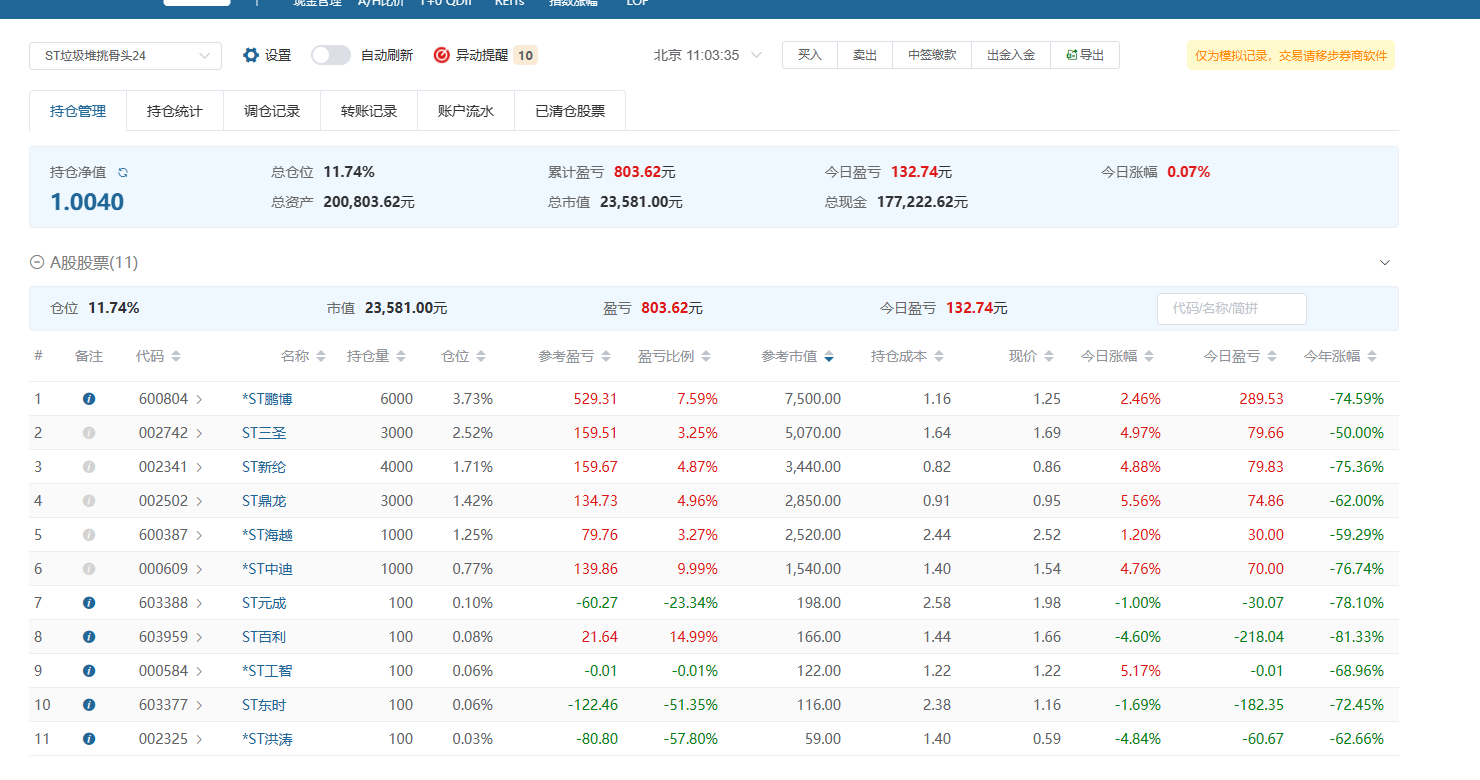The width and height of the screenshot is (1480, 780).
Task: Expand the chevron at right of A股股票 row
Action: [1385, 263]
